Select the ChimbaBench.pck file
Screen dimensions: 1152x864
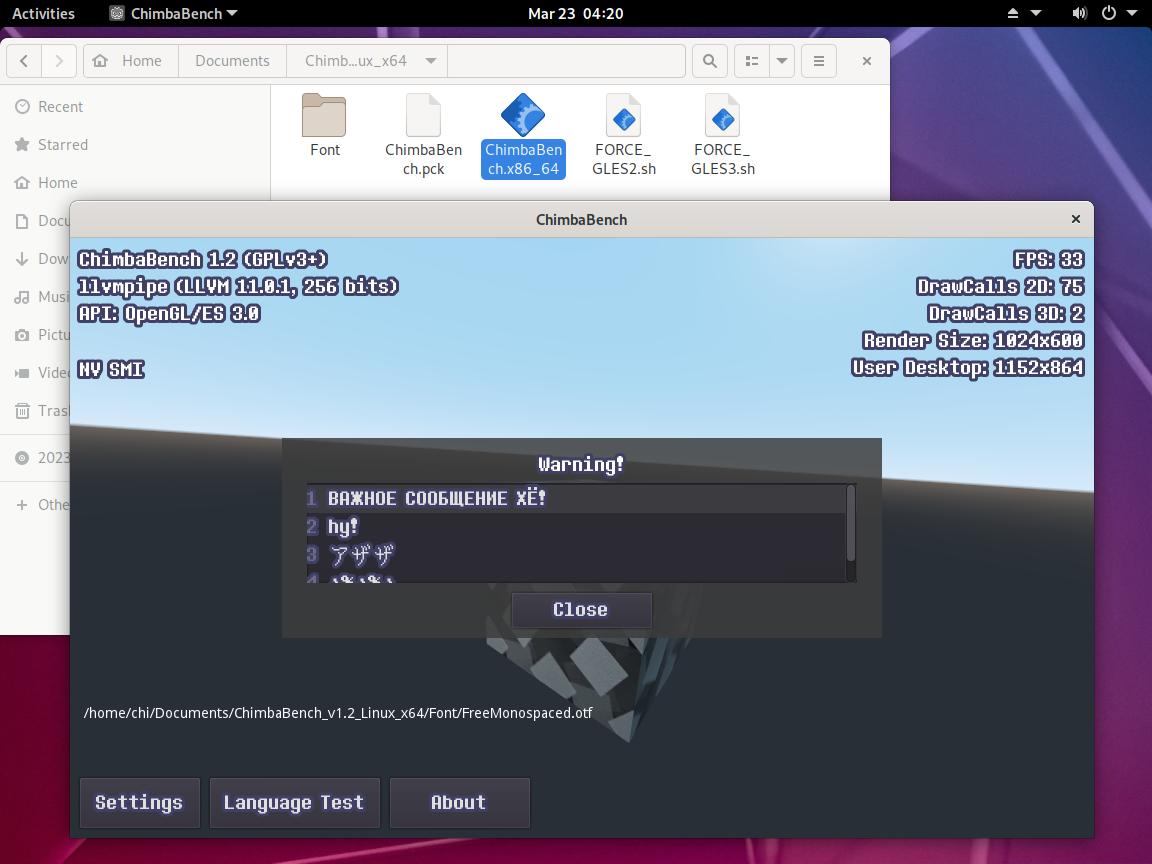coord(423,134)
